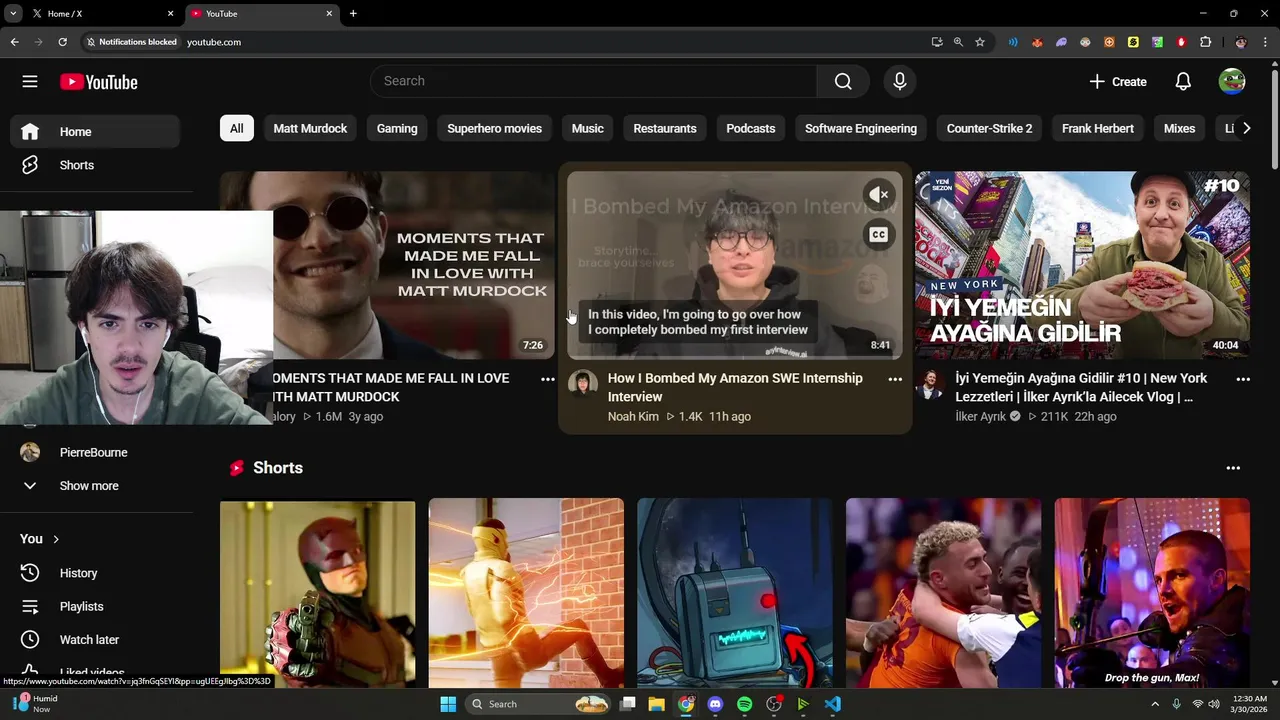Open the yellow Flash short thumbnail
This screenshot has width=1280, height=720.
(526, 593)
